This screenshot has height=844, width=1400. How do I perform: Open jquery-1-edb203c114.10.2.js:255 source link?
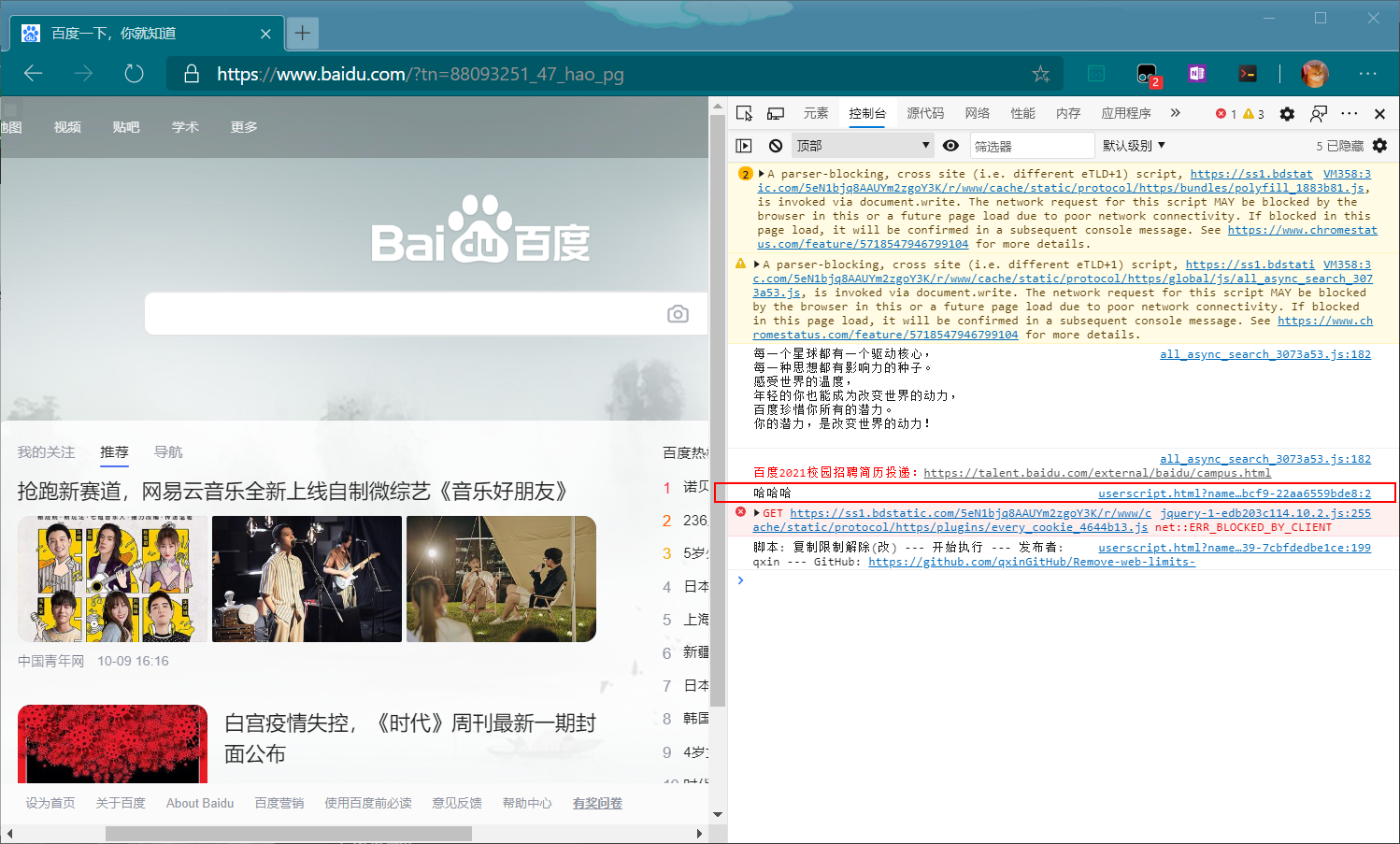point(1265,513)
